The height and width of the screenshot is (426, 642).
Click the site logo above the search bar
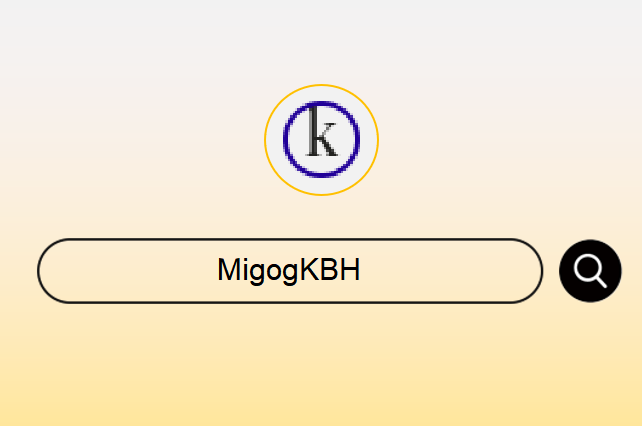pos(321,140)
